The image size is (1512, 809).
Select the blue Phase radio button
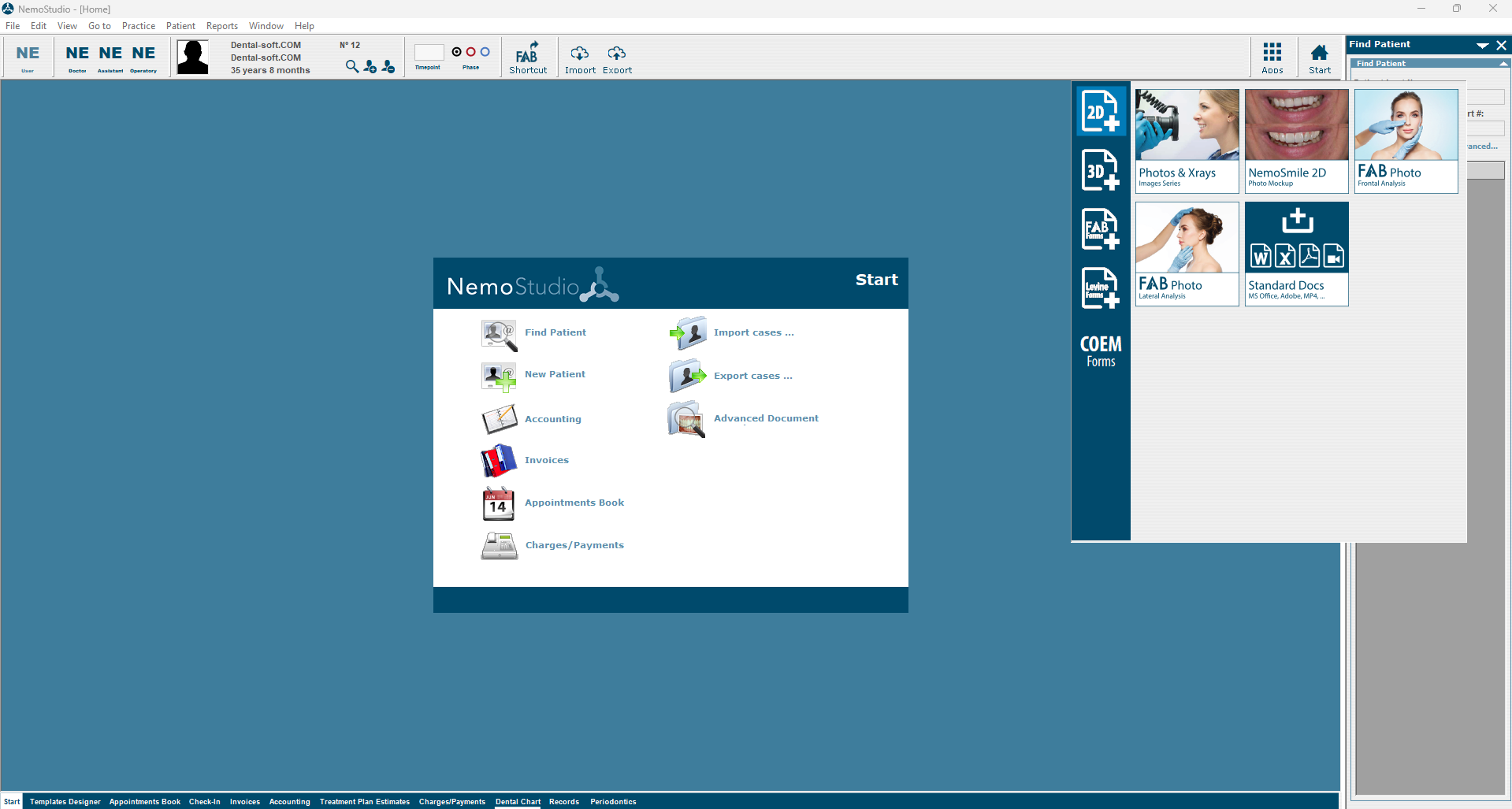pos(485,52)
